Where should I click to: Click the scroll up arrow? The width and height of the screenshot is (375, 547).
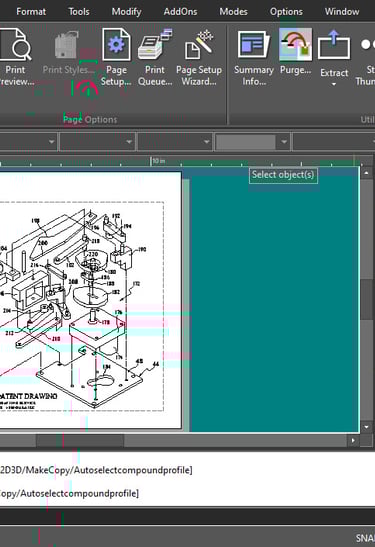(366, 173)
